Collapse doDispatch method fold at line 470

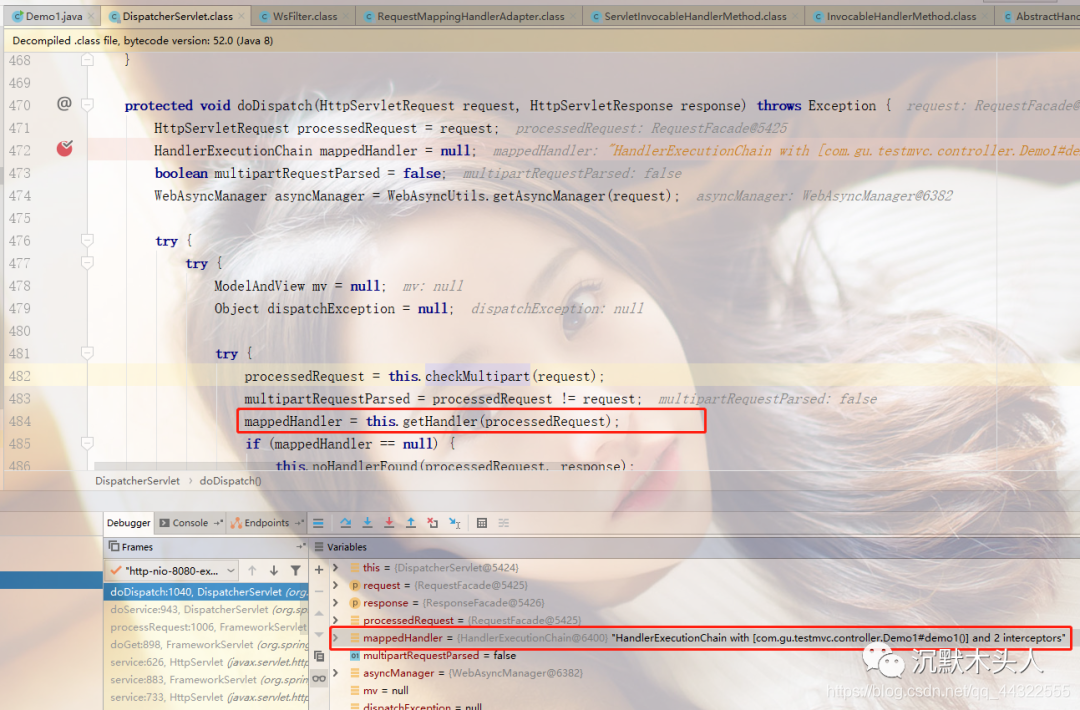point(87,105)
